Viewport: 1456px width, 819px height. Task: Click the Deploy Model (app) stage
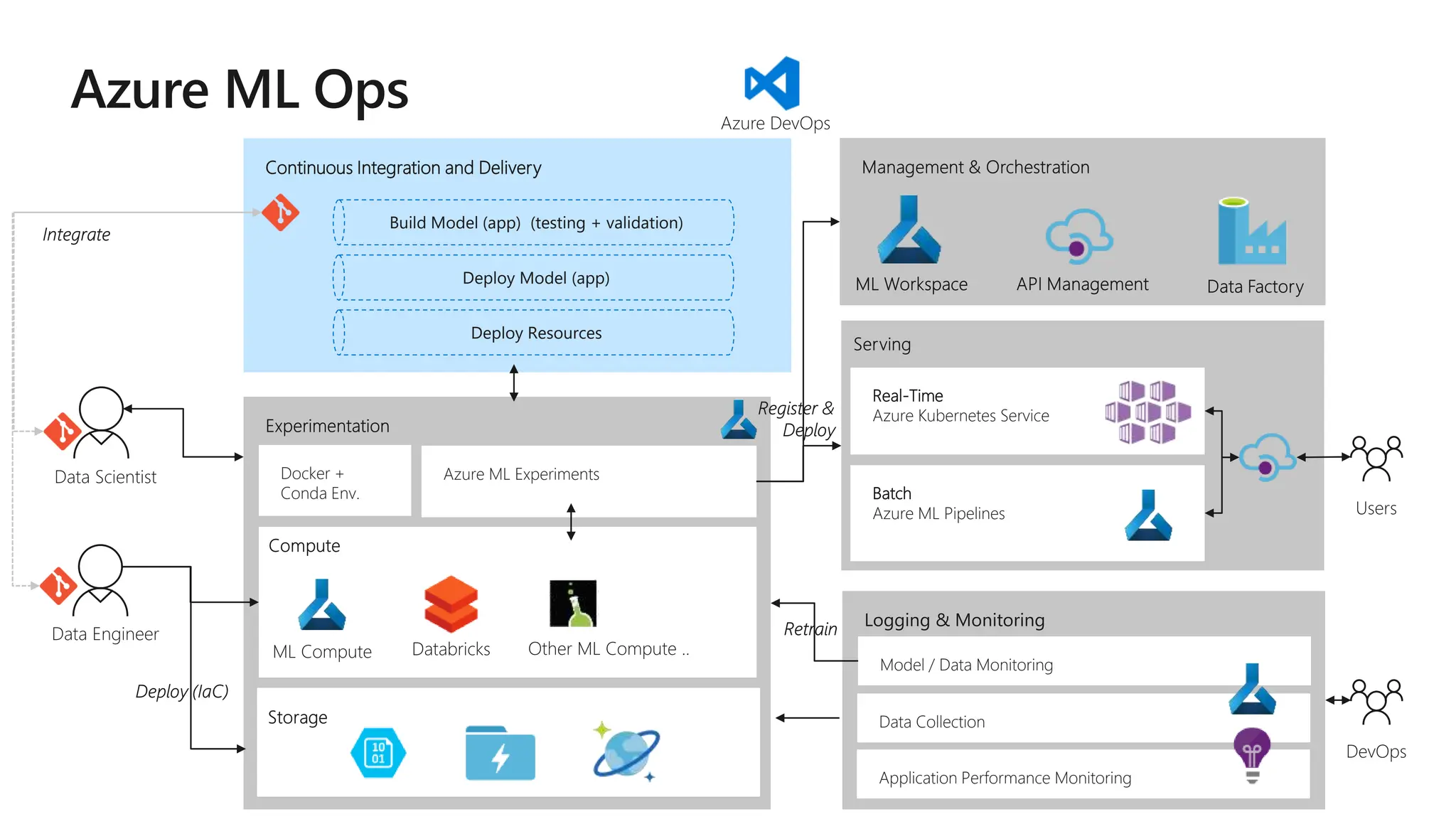point(535,278)
